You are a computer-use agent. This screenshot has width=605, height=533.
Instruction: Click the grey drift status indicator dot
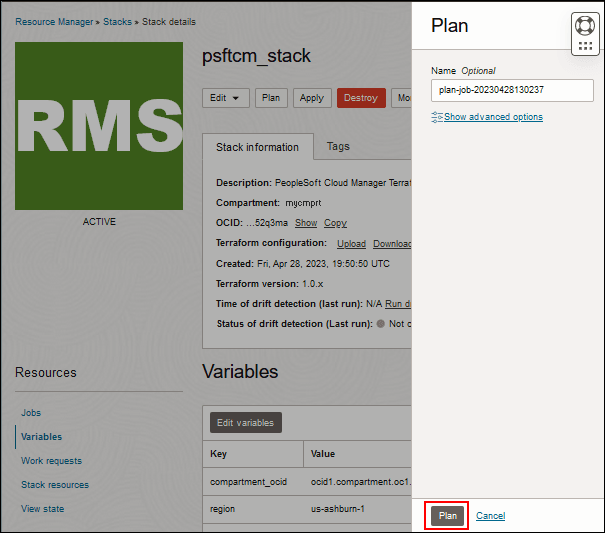pos(380,324)
